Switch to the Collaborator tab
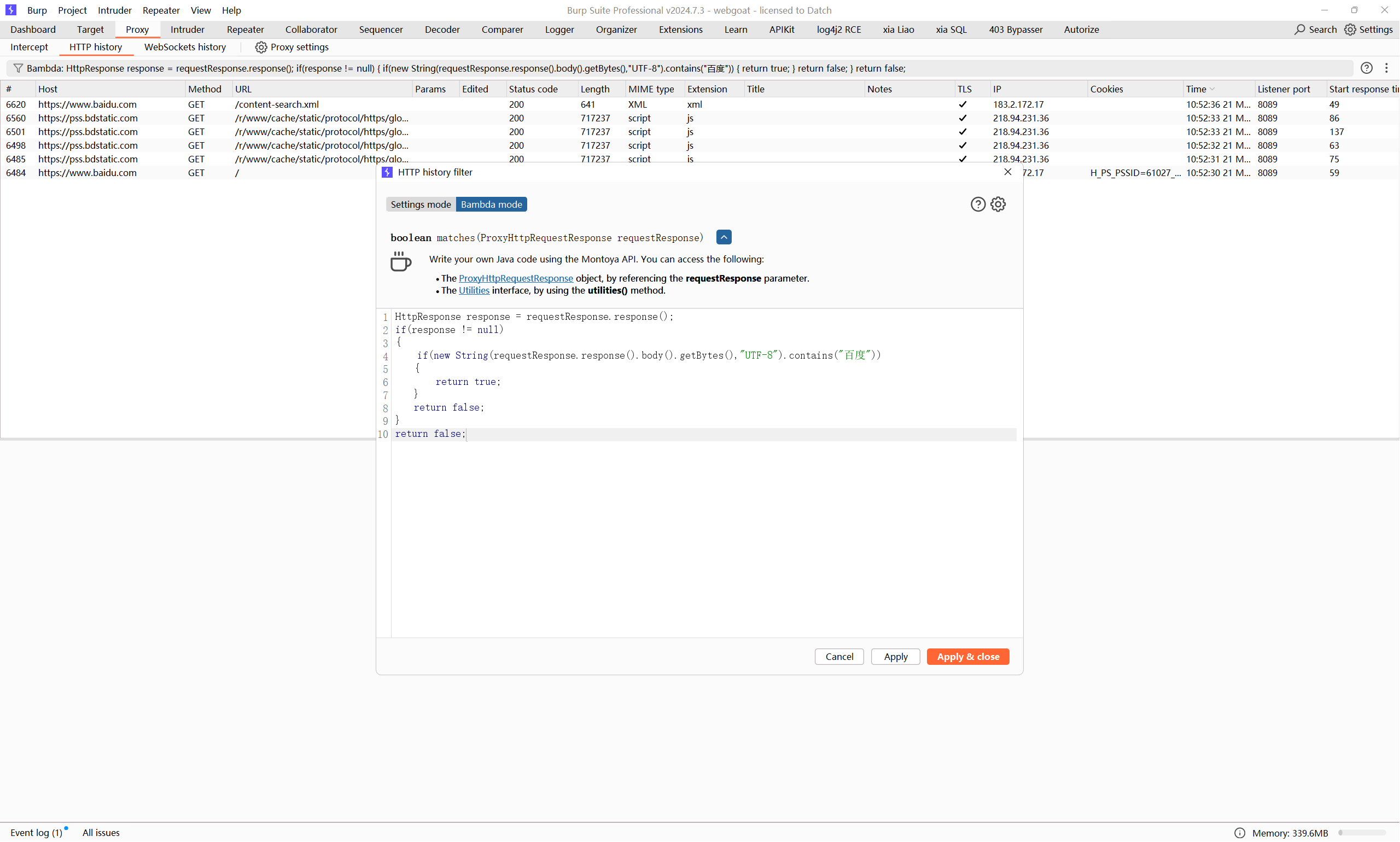Viewport: 1400px width, 842px height. pyautogui.click(x=312, y=30)
